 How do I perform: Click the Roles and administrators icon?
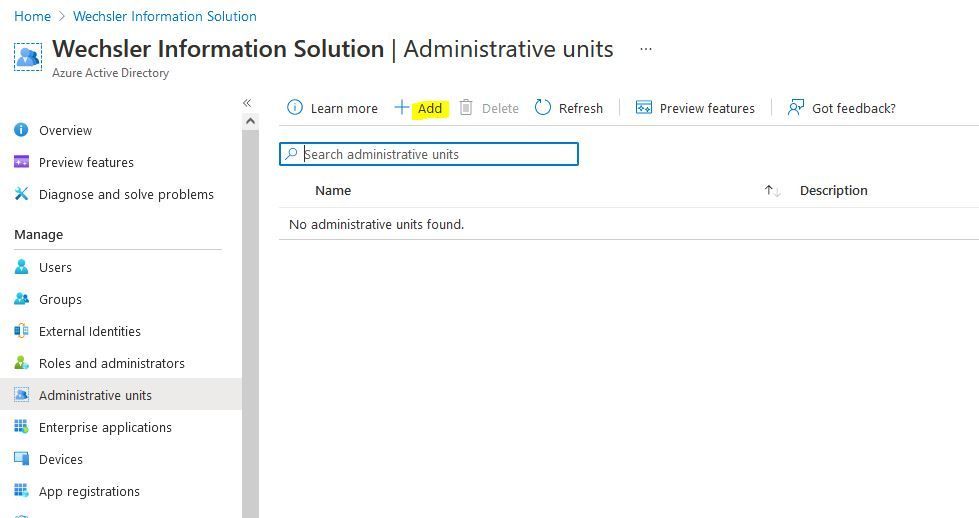point(21,362)
